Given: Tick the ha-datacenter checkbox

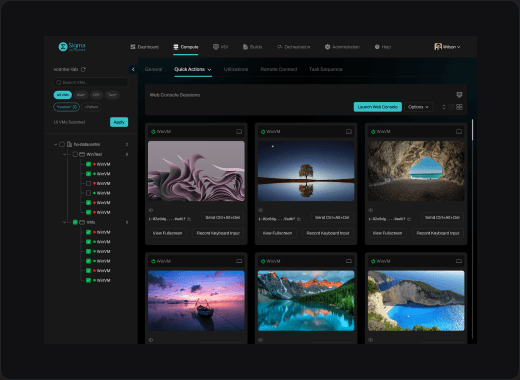Looking at the screenshot, I should click(x=62, y=144).
